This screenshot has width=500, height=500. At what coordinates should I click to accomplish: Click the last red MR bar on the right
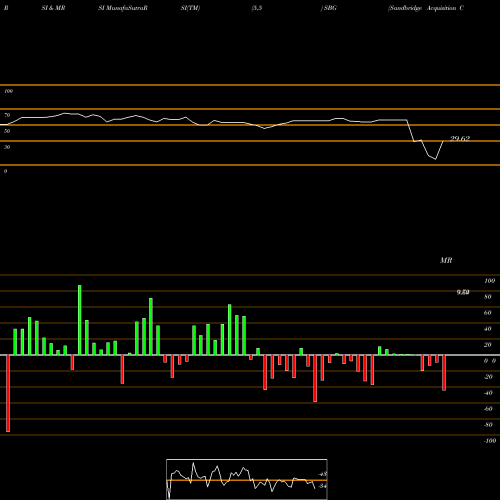pyautogui.click(x=444, y=373)
